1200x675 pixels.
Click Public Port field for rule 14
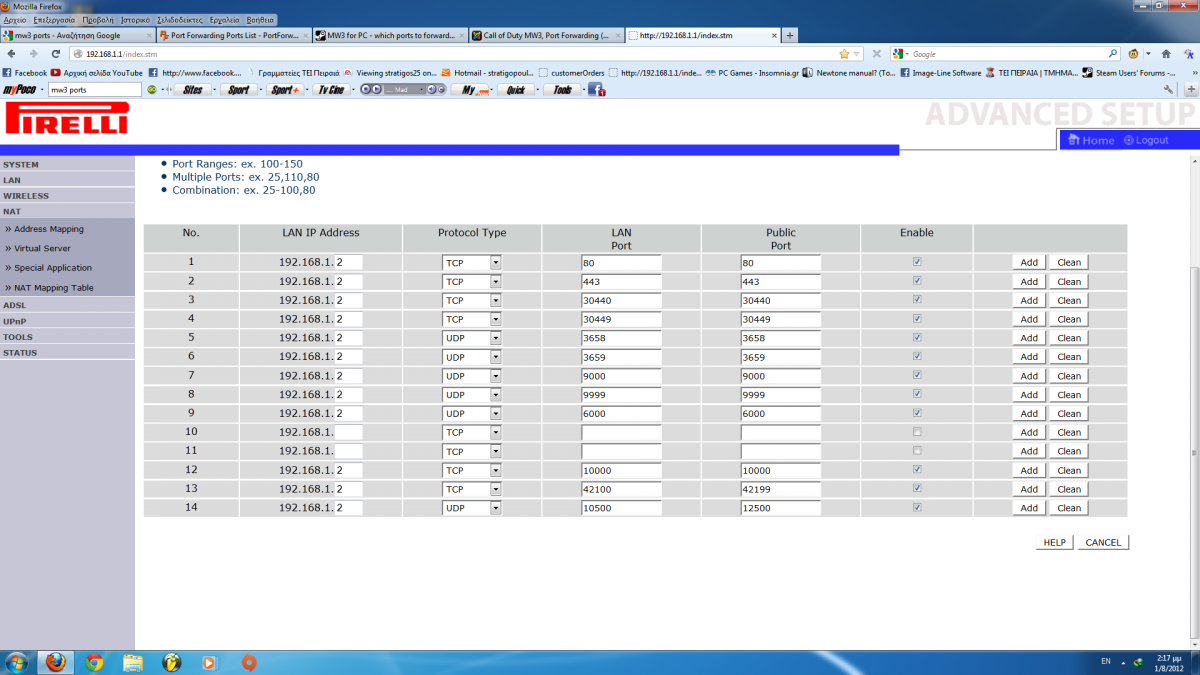click(x=780, y=508)
